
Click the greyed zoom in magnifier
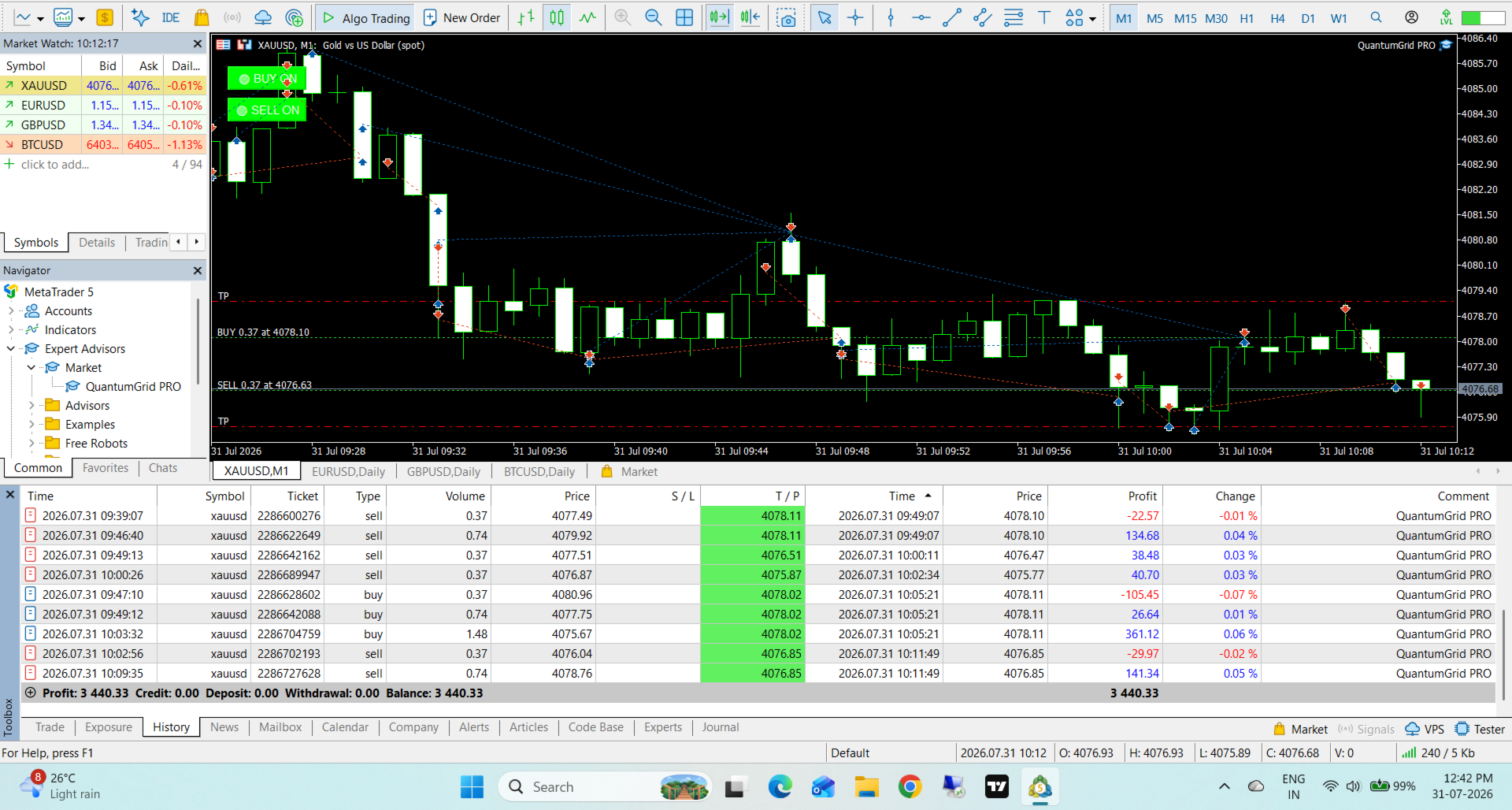tap(623, 17)
